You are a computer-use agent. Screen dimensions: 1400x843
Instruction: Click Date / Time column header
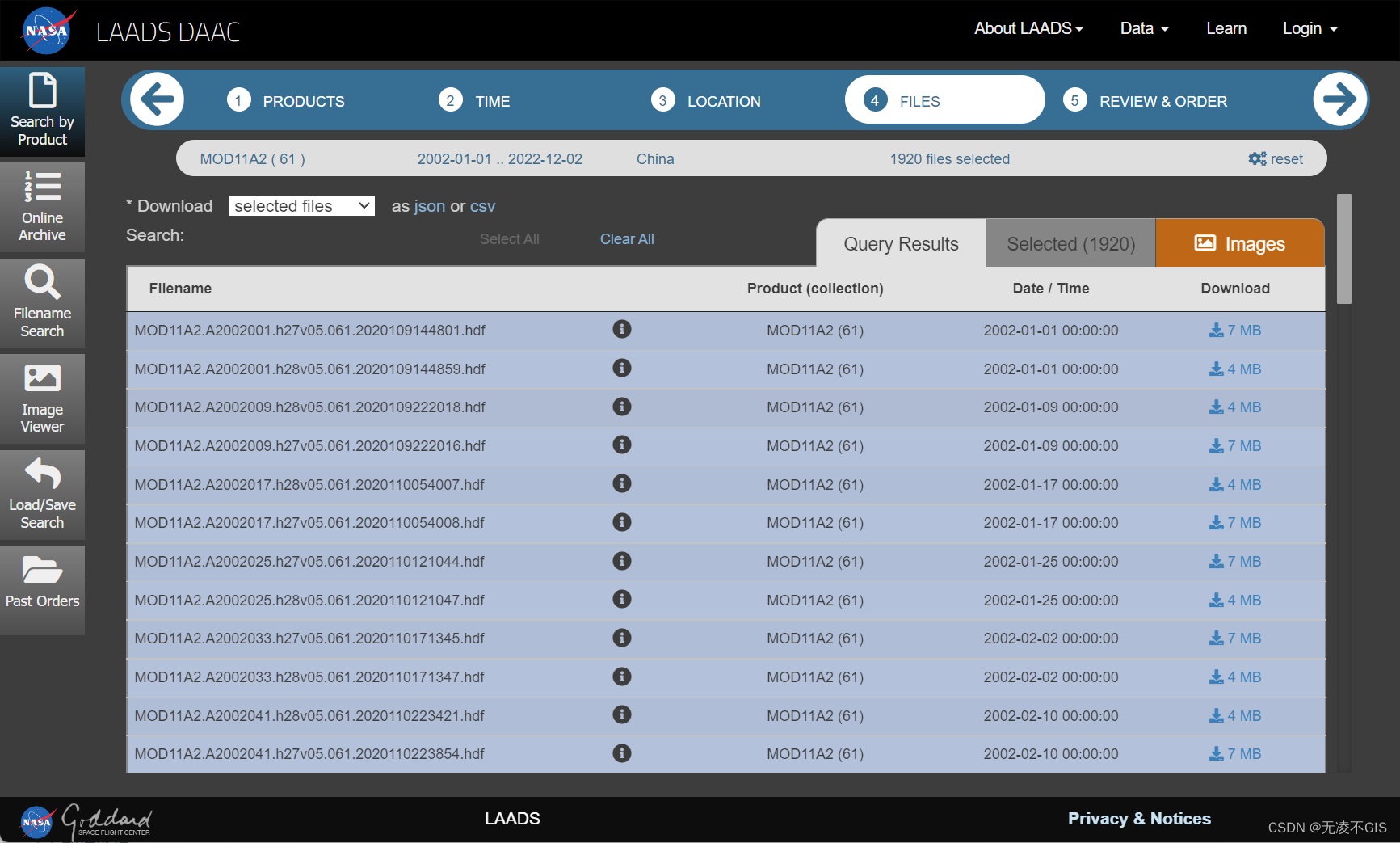pyautogui.click(x=1051, y=289)
